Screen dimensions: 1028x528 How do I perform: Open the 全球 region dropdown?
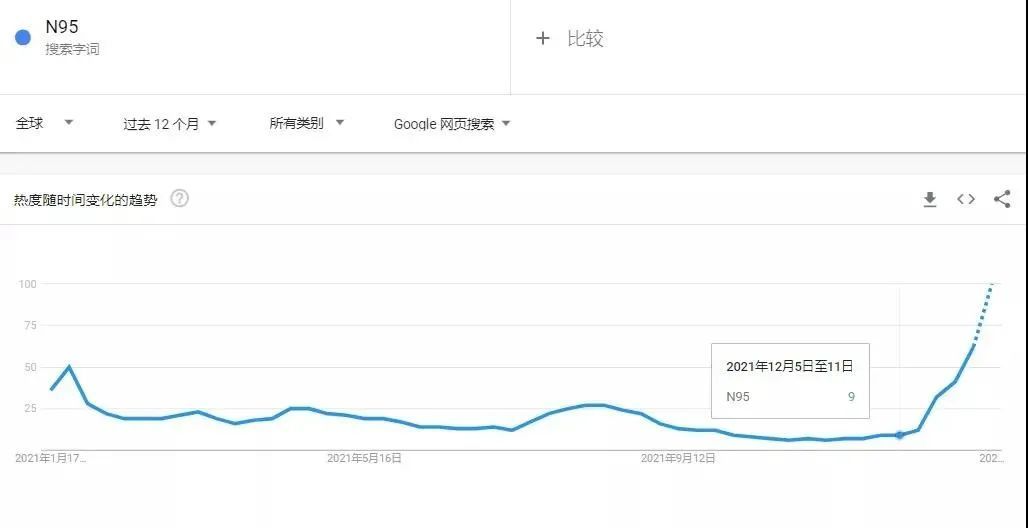click(x=45, y=123)
